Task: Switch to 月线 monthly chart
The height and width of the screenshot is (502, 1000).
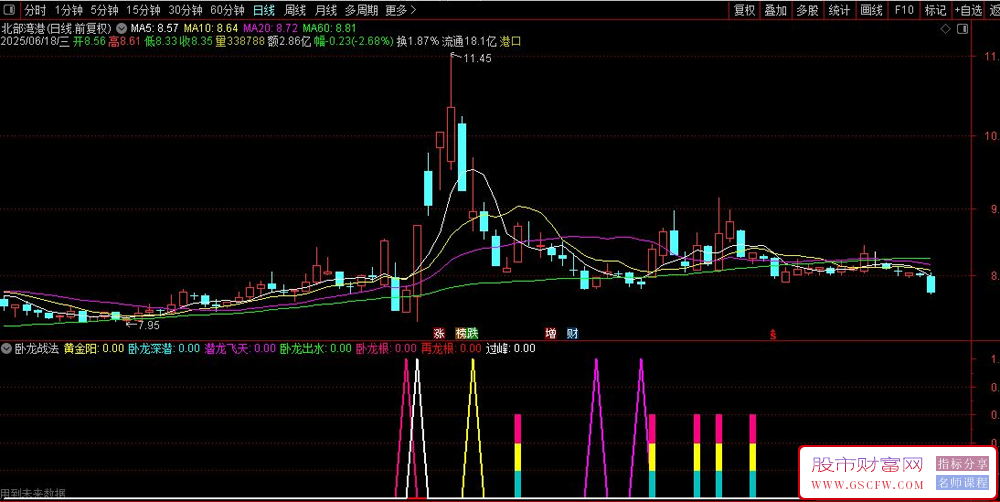Action: click(326, 10)
